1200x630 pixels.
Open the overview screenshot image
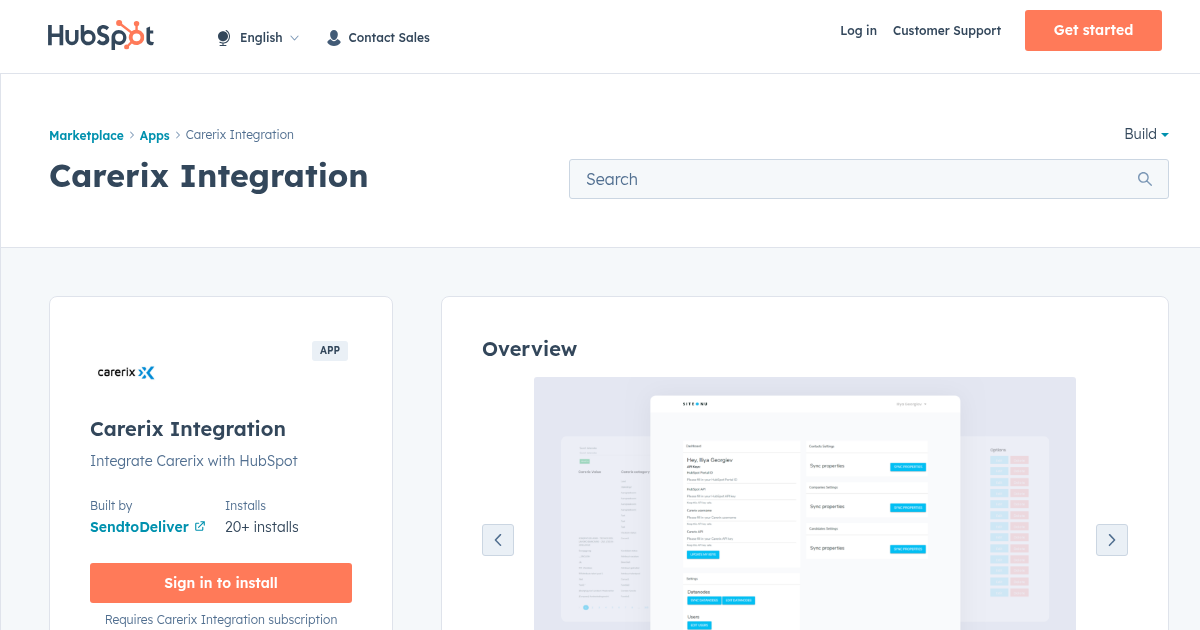805,503
